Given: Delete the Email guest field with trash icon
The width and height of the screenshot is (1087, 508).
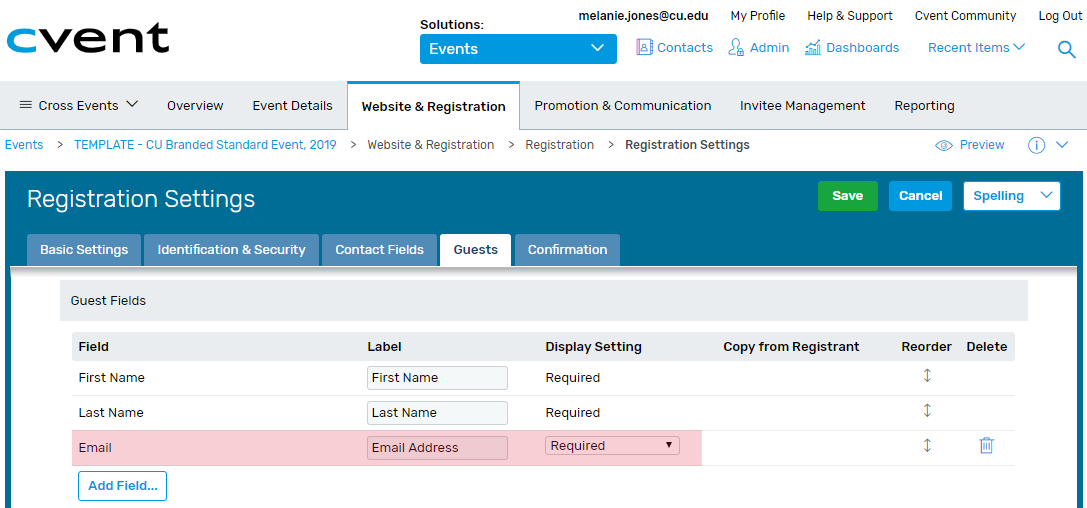Looking at the screenshot, I should (x=986, y=446).
